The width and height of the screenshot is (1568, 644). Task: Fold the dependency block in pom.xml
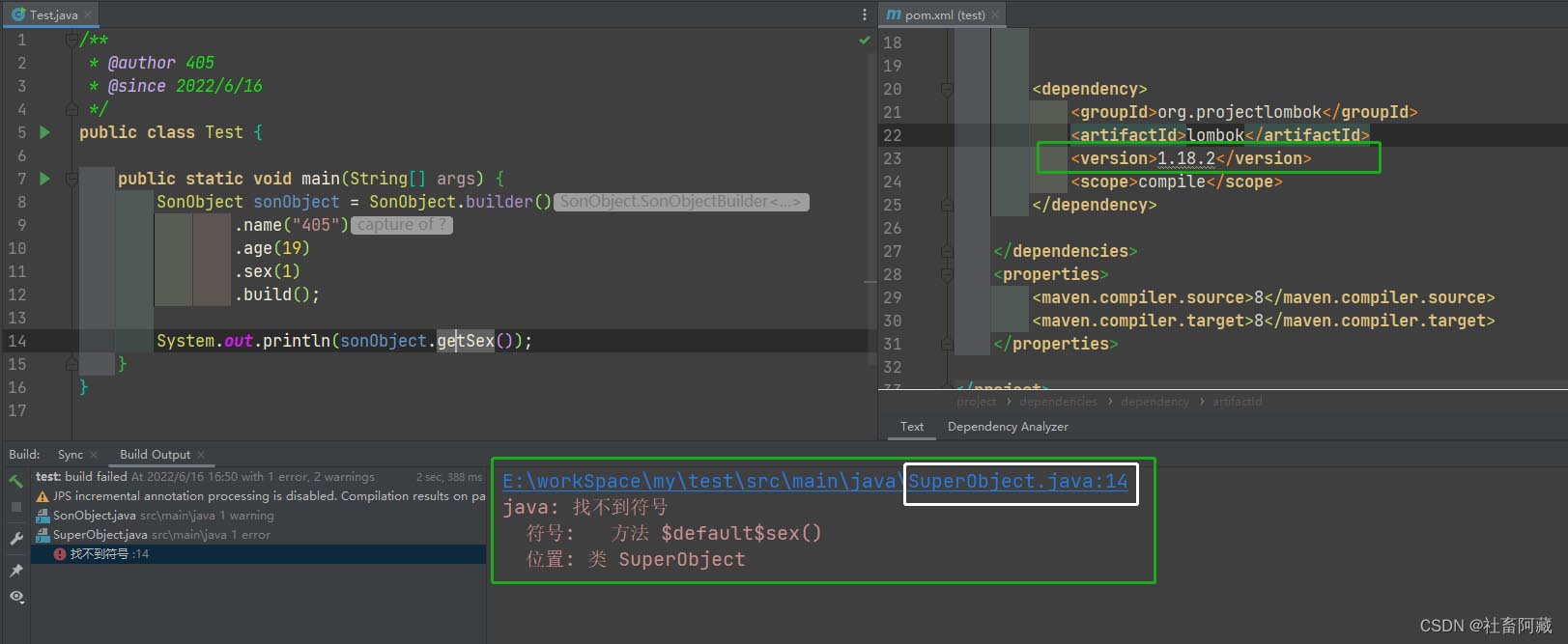947,89
